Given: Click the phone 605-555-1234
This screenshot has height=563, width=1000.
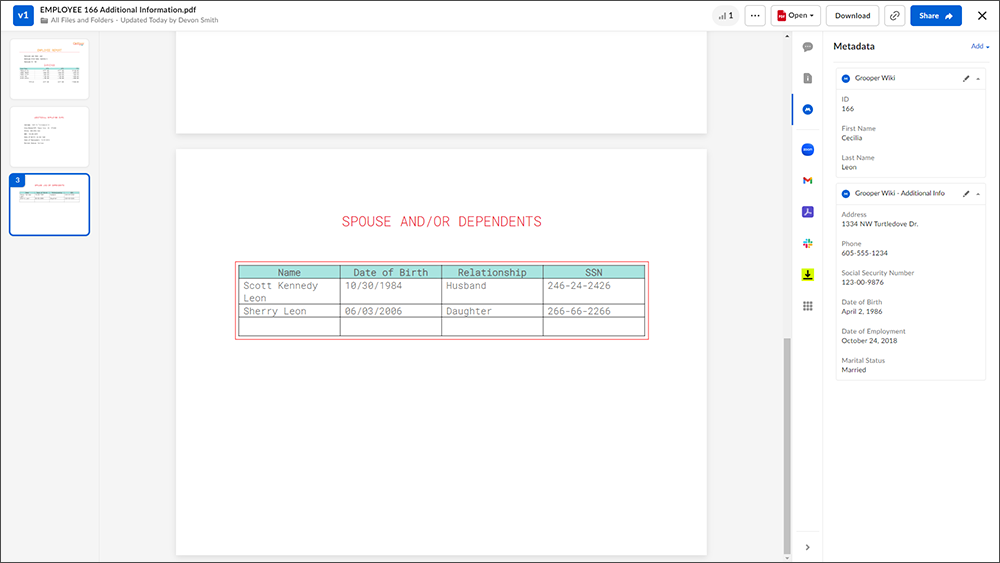Looking at the screenshot, I should click(x=864, y=253).
